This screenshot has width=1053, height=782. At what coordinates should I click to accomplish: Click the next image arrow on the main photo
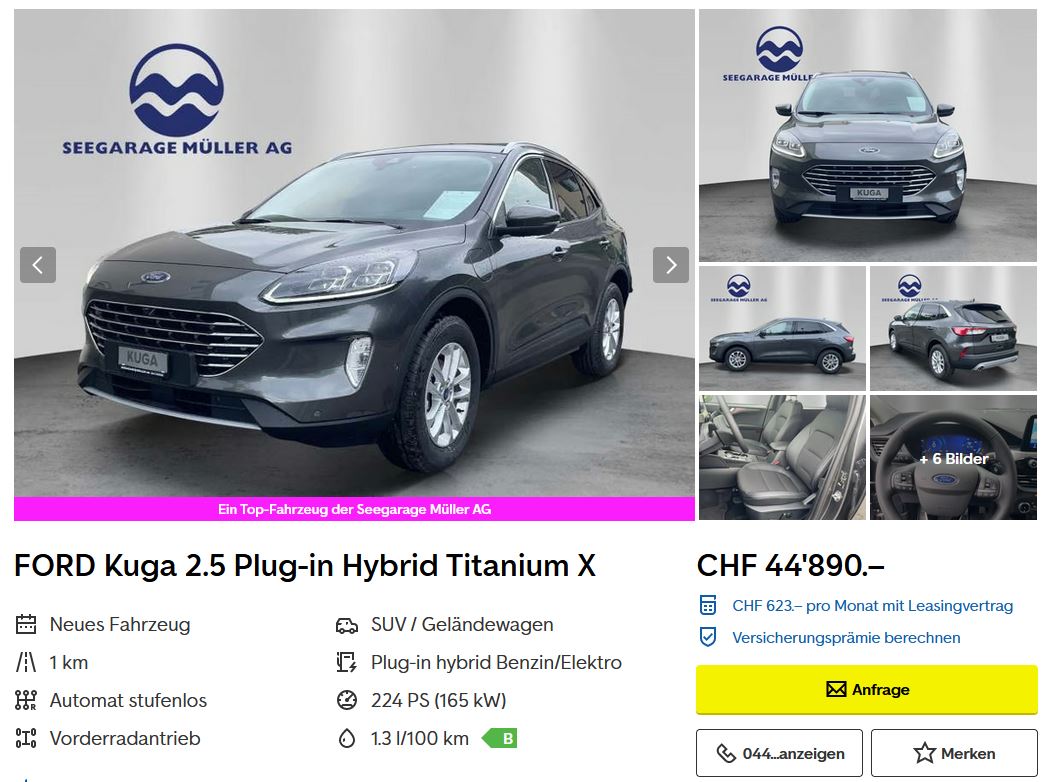(670, 265)
